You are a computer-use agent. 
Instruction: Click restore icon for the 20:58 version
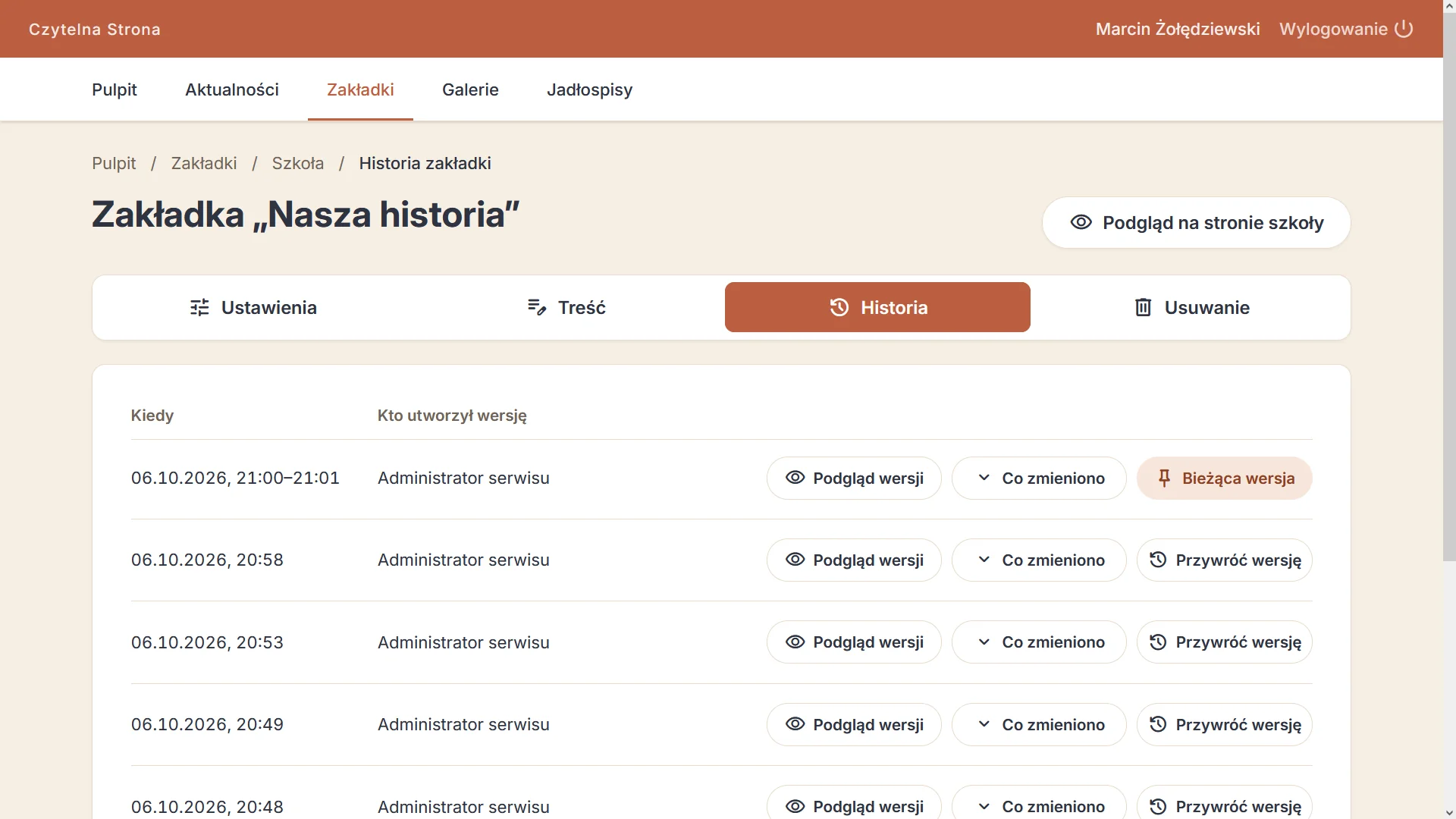(x=1158, y=560)
